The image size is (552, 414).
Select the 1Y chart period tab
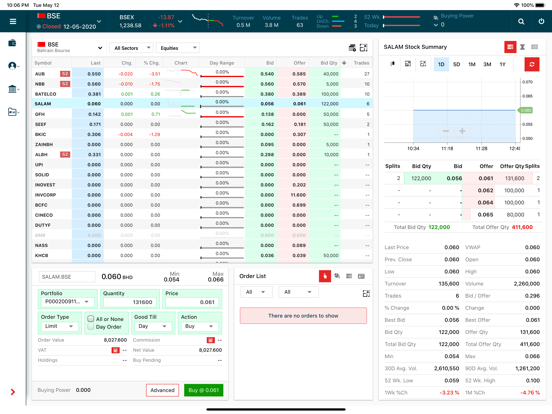(x=502, y=64)
